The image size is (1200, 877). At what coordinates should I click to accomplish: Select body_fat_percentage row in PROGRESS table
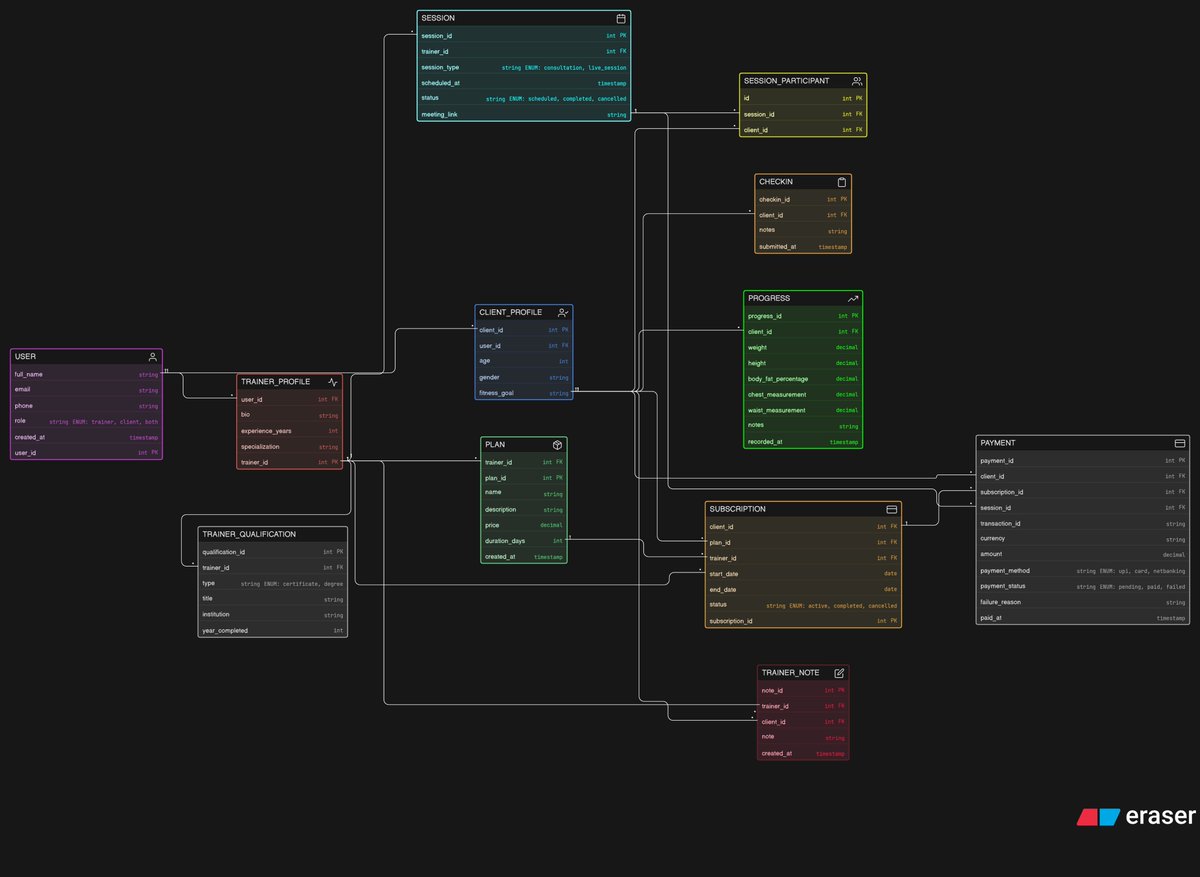click(x=803, y=379)
